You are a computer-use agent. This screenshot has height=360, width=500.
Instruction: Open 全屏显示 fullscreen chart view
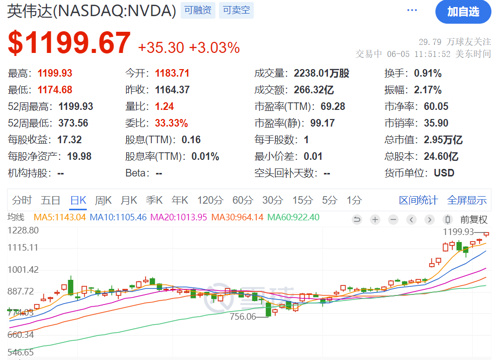[467, 200]
